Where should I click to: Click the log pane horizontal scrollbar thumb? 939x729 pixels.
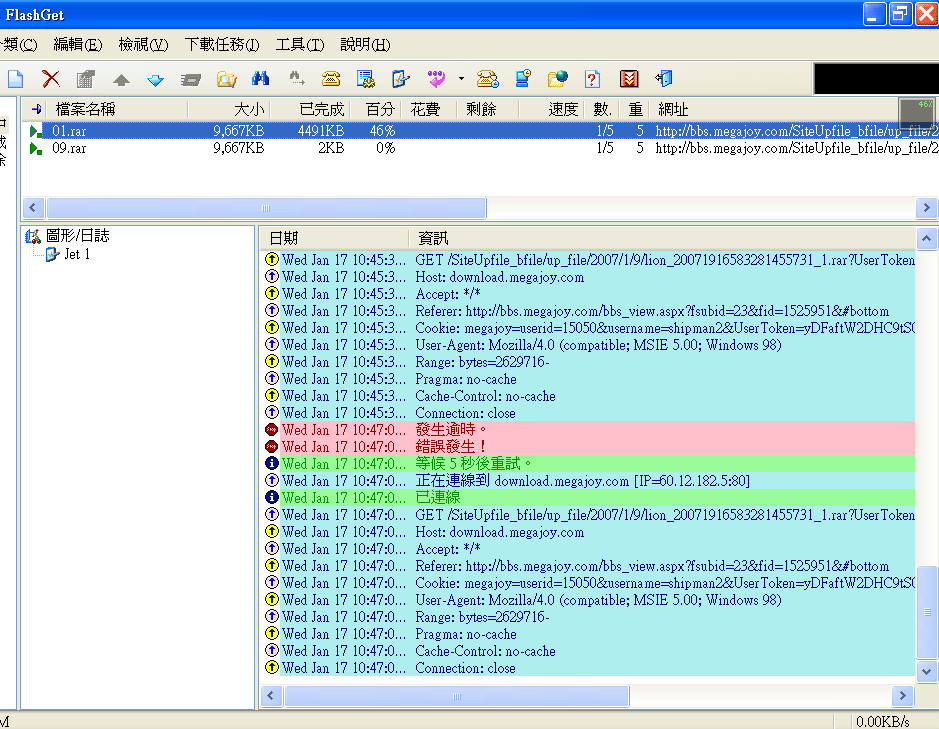click(457, 696)
